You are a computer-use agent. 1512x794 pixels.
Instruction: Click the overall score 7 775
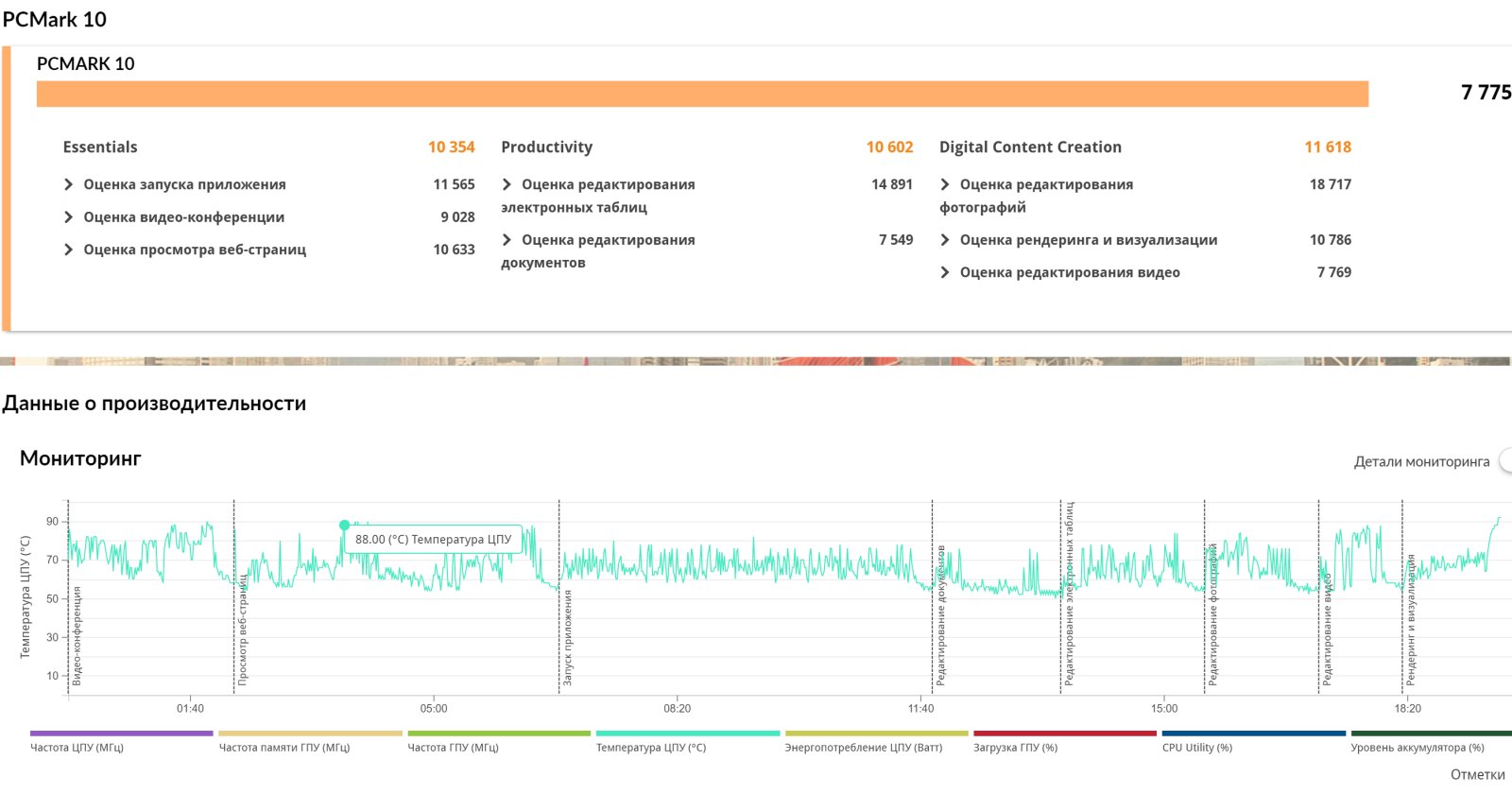(x=1486, y=92)
